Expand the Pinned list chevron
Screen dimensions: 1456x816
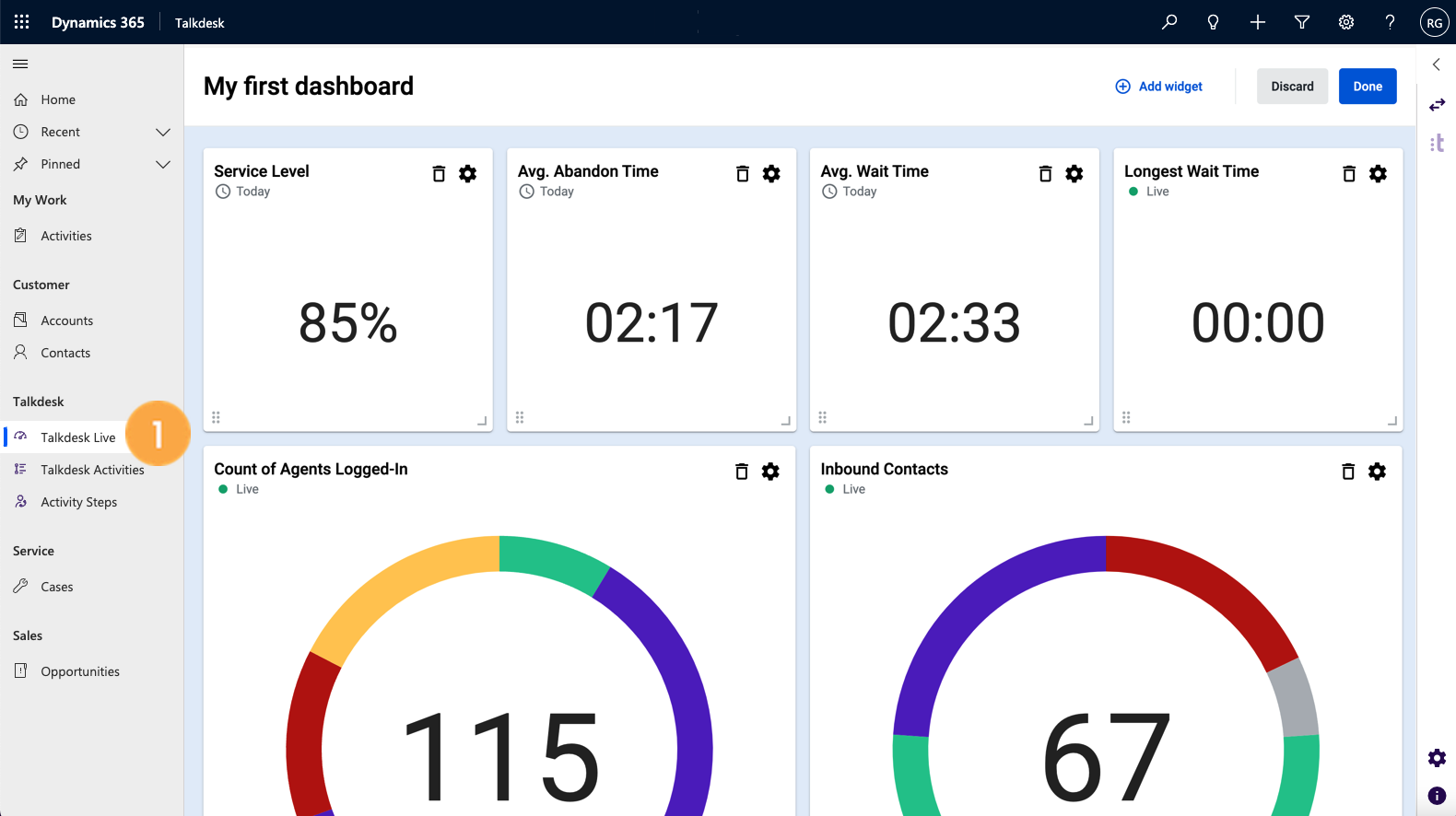[x=163, y=164]
